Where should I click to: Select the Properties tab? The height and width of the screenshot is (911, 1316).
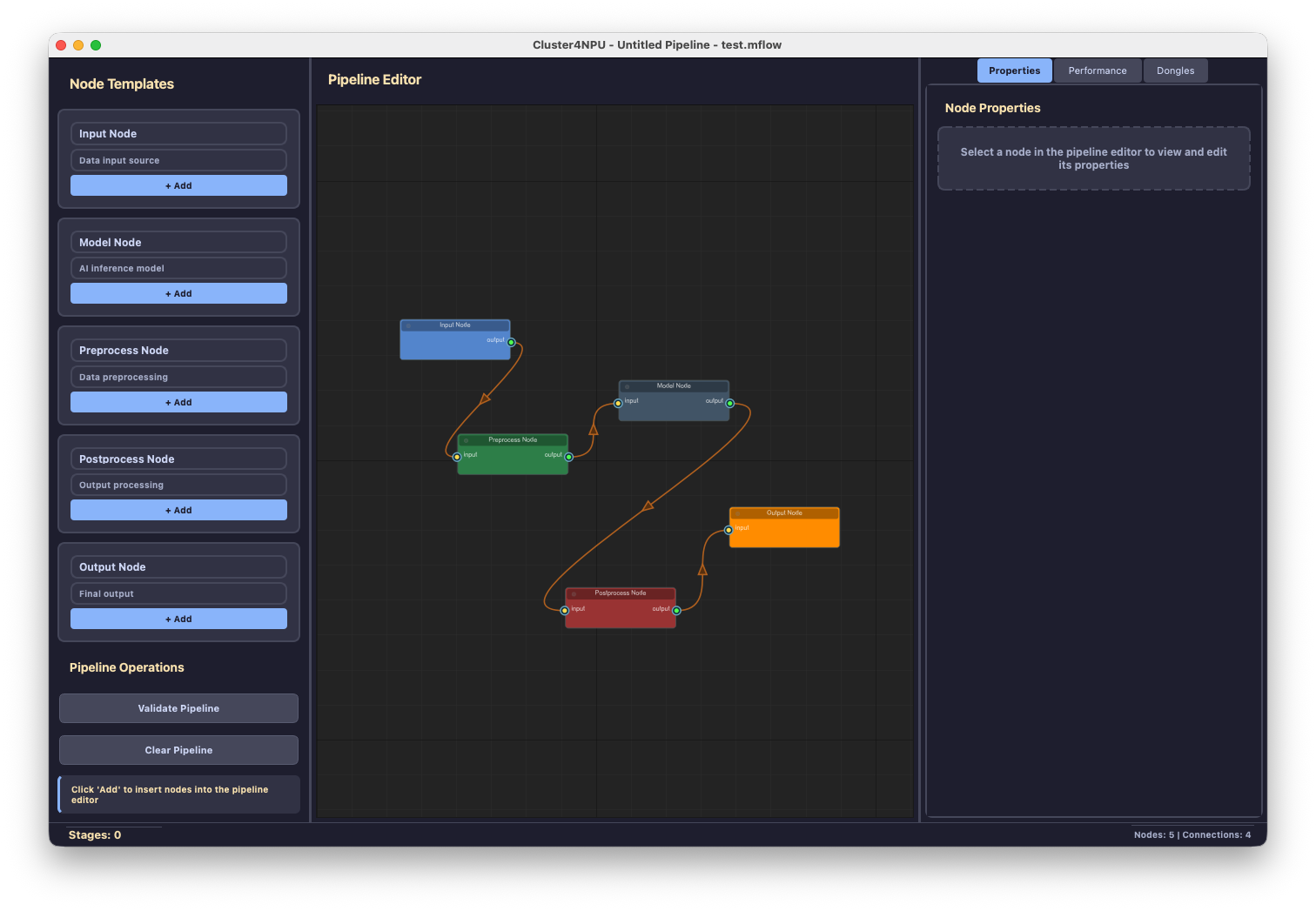(x=1014, y=70)
